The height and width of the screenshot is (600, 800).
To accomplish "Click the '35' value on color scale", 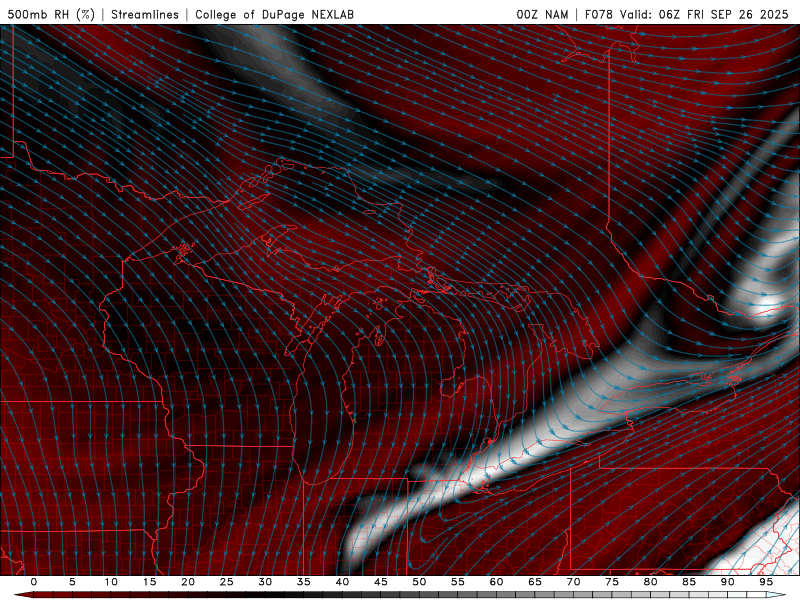I will [x=304, y=582].
